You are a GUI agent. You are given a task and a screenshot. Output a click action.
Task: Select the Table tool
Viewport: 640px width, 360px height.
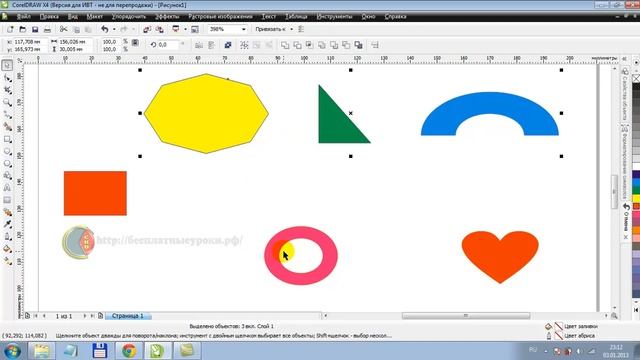[7, 200]
